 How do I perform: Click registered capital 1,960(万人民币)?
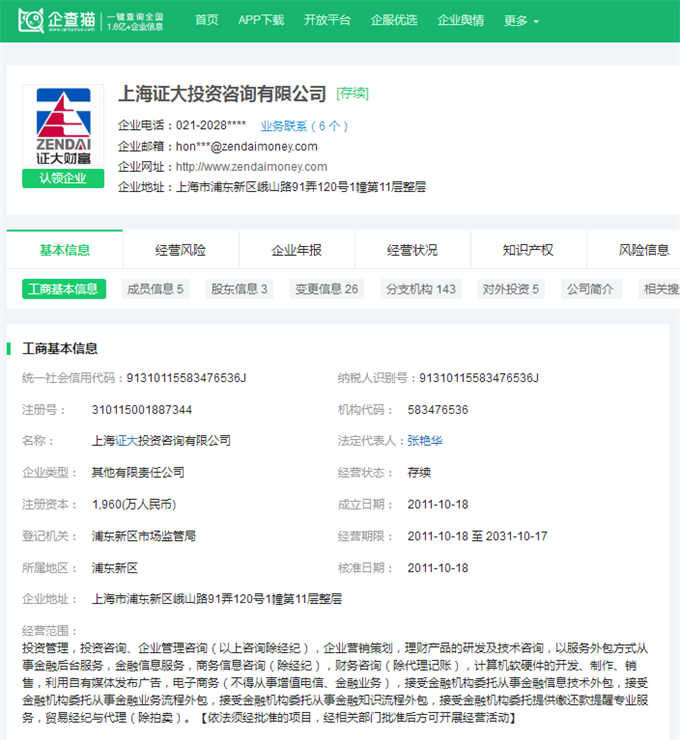[x=134, y=505]
